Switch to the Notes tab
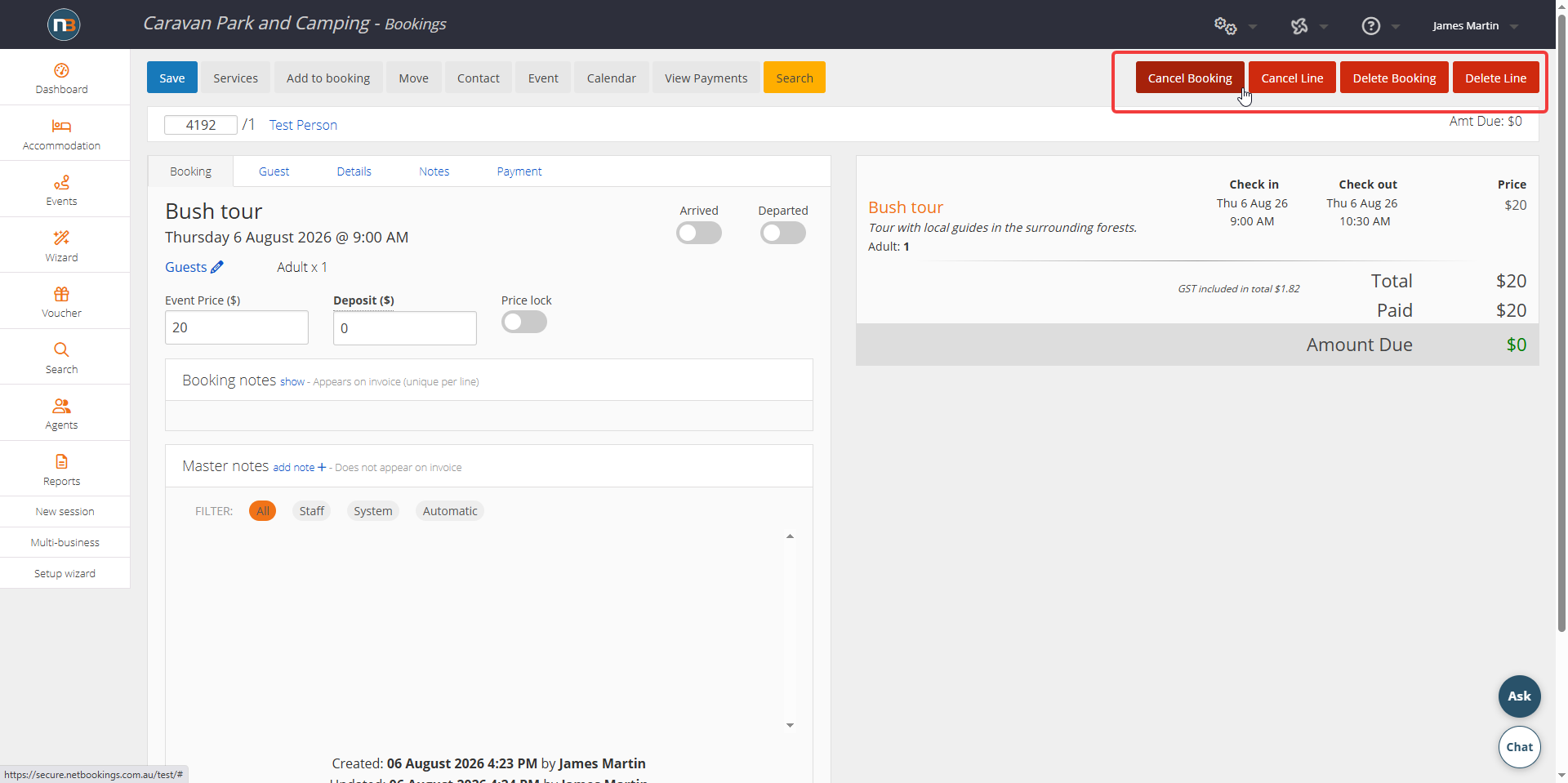Screen dimensions: 1568x783 tap(434, 171)
